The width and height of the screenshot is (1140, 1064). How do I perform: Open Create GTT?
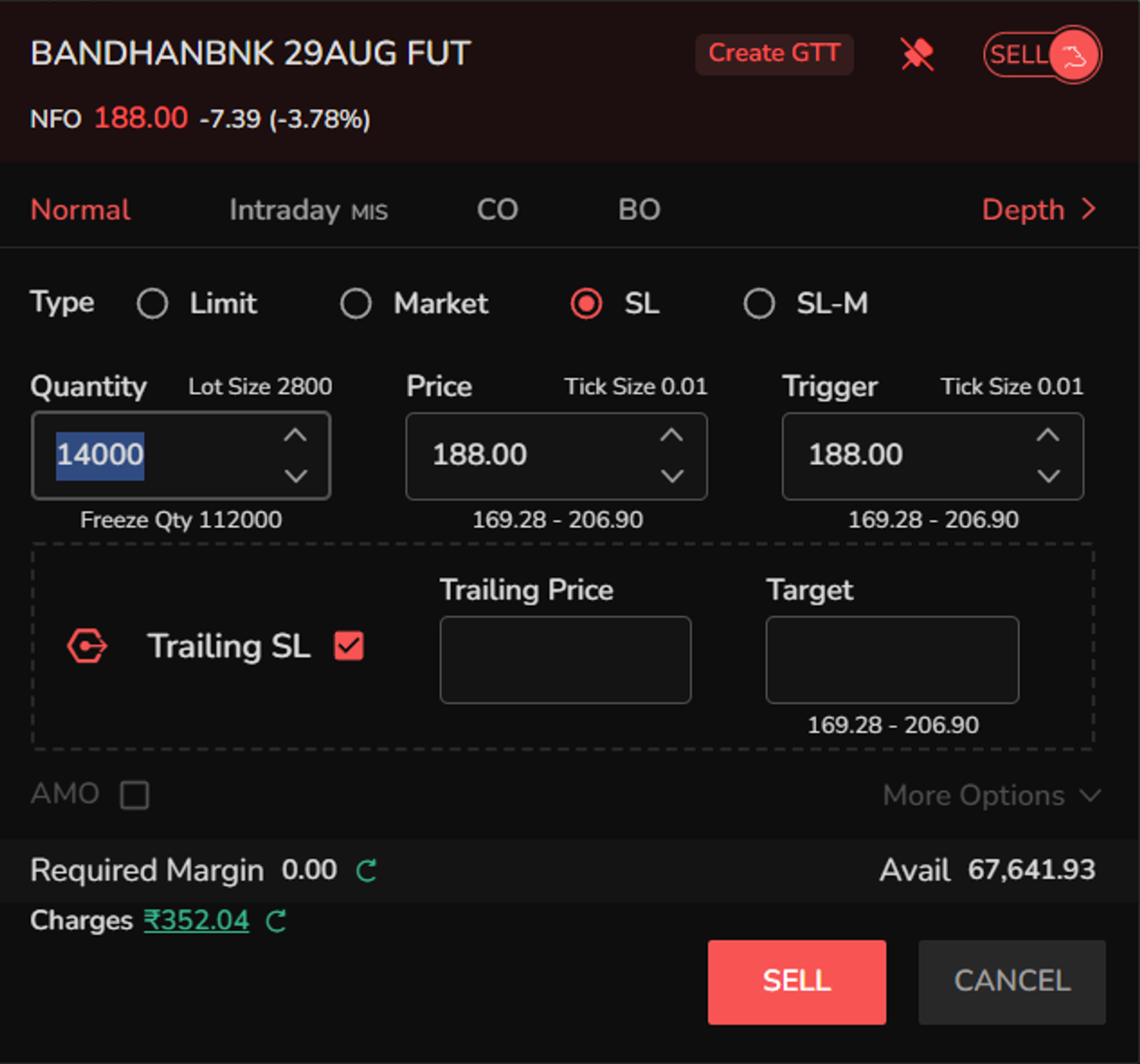774,54
